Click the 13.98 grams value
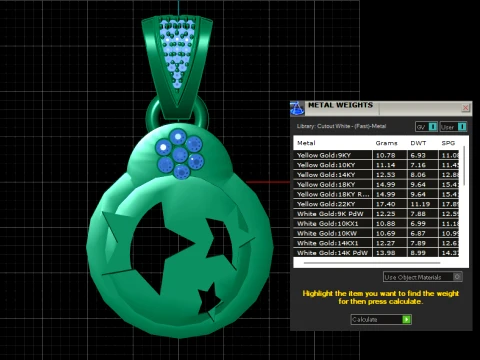480x360 pixels. [386, 253]
